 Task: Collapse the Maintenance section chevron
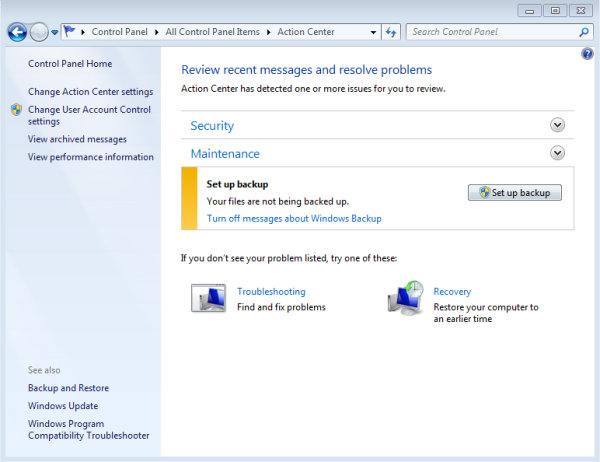558,153
